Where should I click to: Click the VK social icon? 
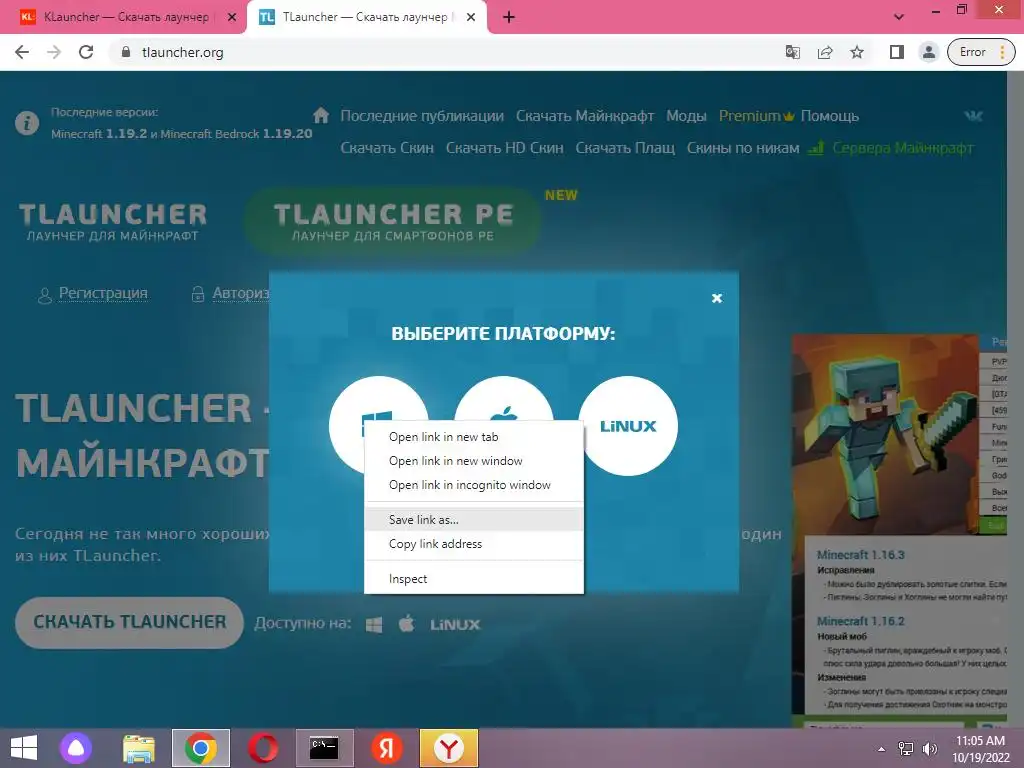973,116
